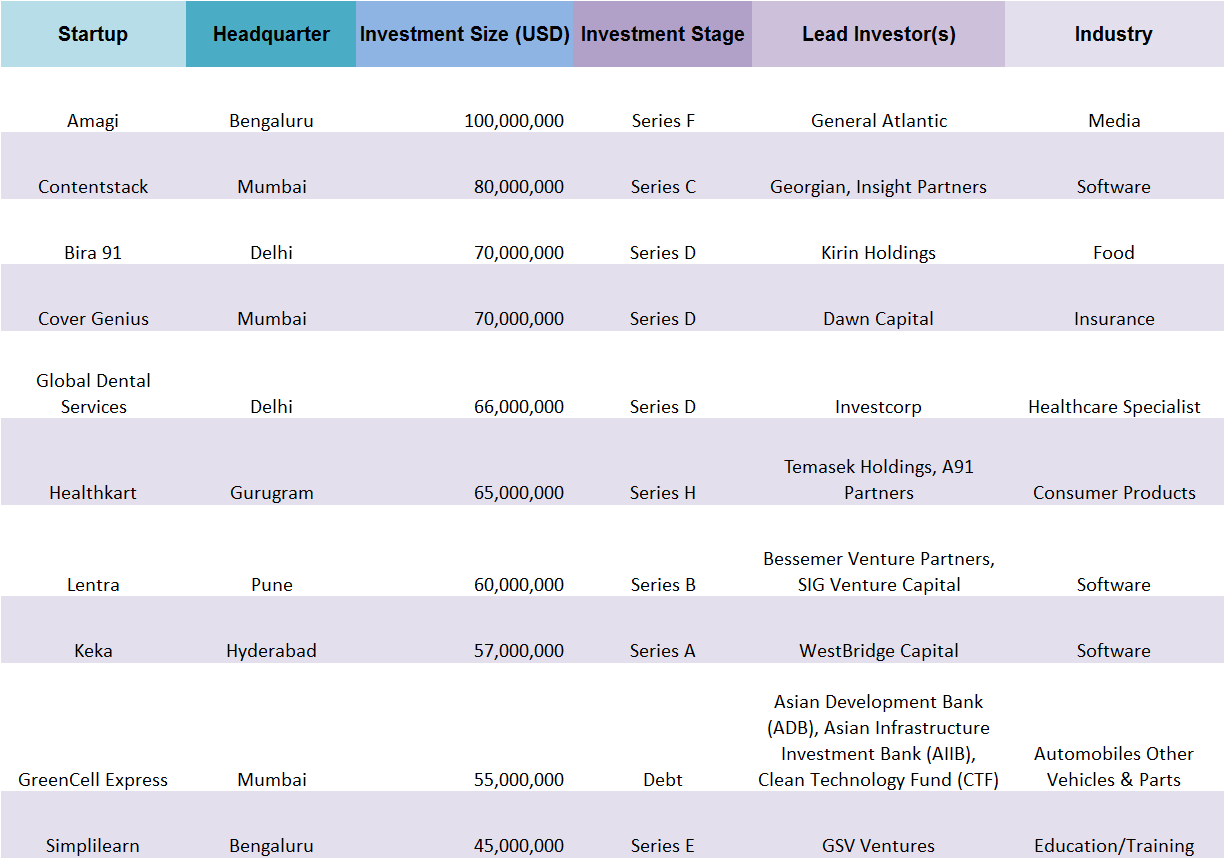The width and height of the screenshot is (1224, 858).
Task: Click the General Atlantic investor cell
Action: click(x=878, y=121)
